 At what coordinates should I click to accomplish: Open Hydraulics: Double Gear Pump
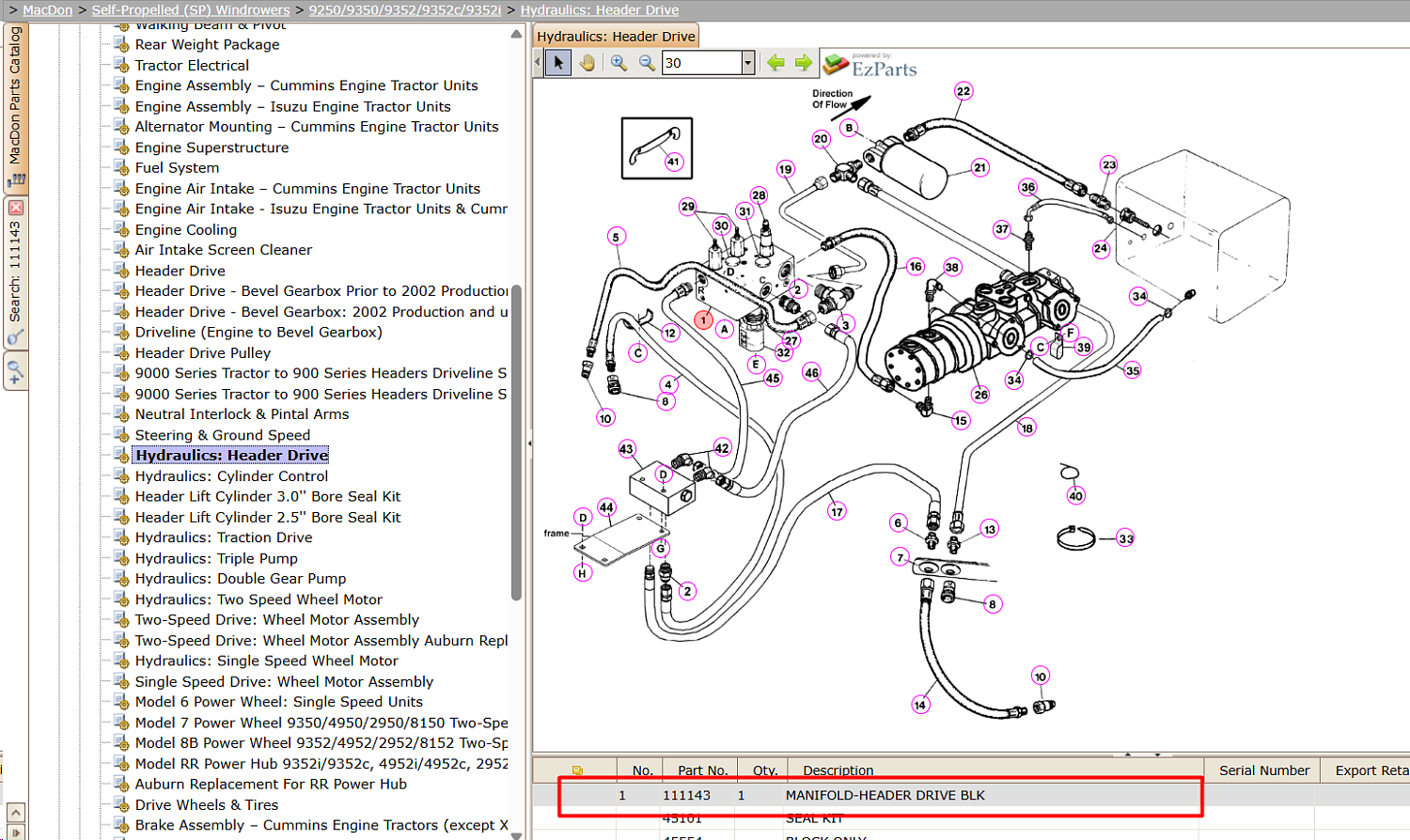(x=241, y=579)
